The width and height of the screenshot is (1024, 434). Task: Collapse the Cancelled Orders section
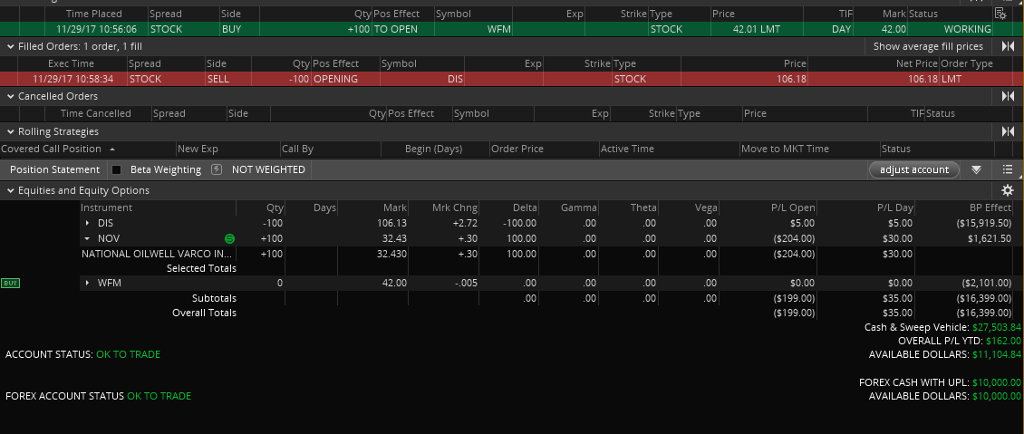[11, 96]
